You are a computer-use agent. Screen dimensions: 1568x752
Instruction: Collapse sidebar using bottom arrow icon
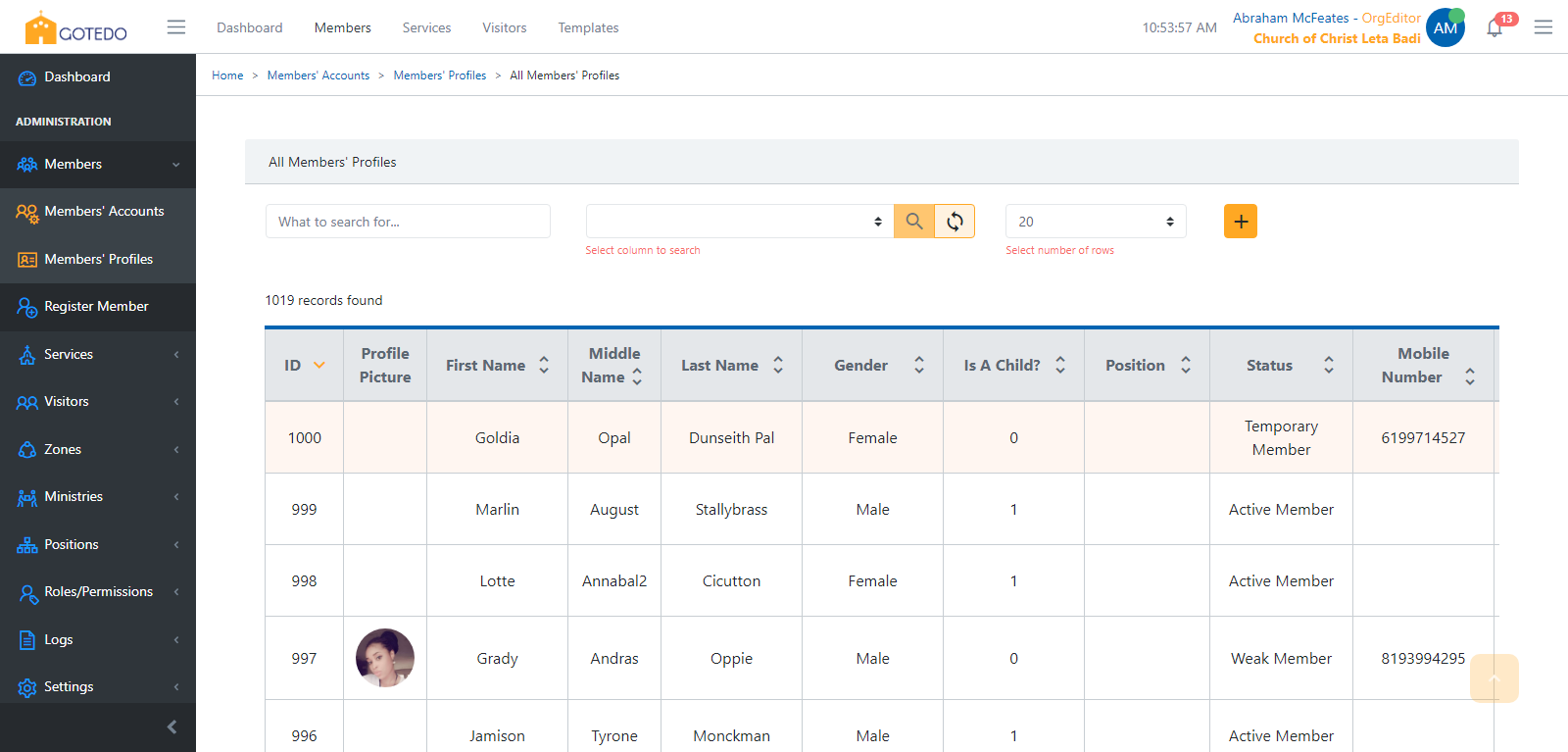[172, 727]
